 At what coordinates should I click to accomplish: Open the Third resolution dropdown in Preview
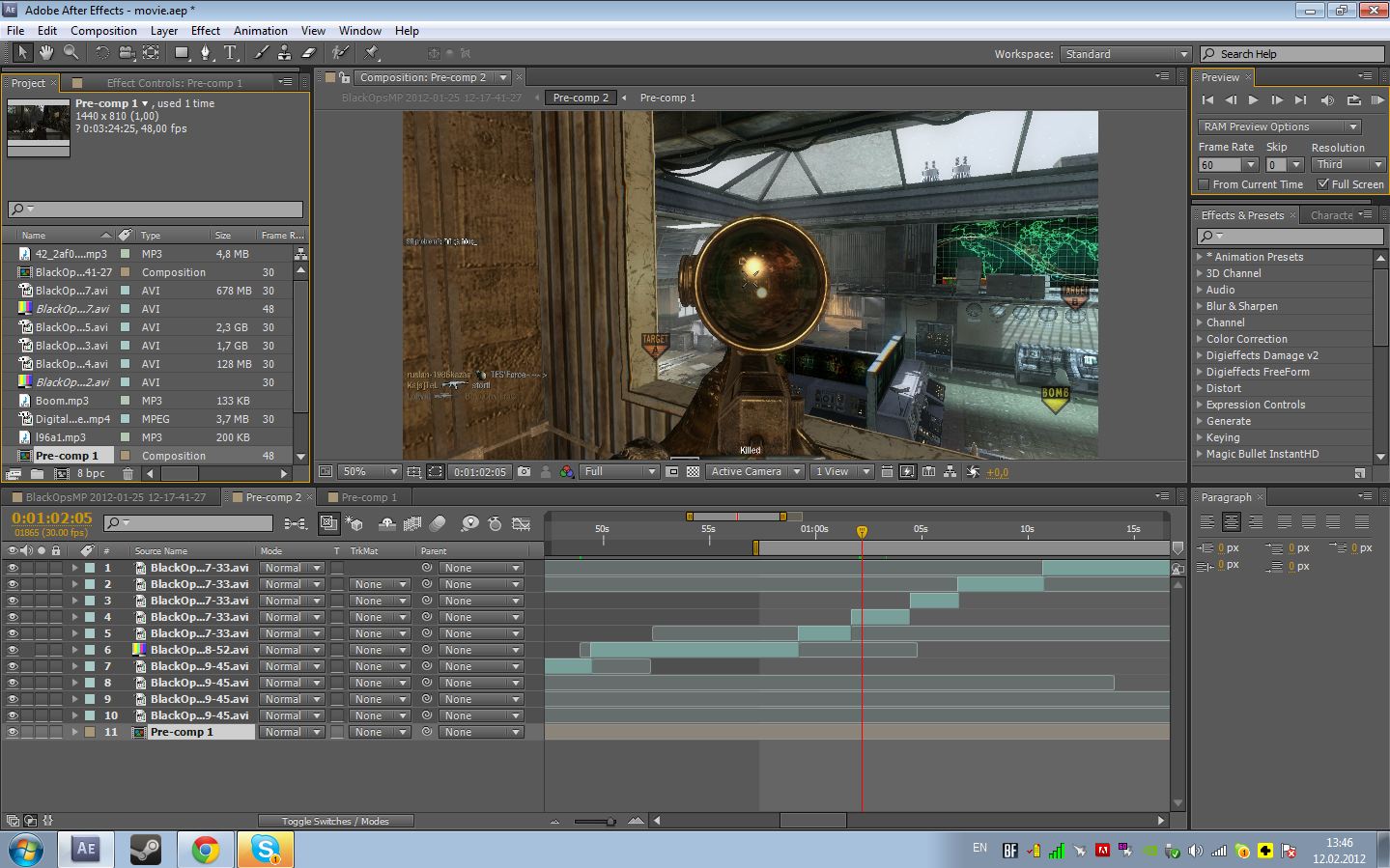pyautogui.click(x=1348, y=165)
